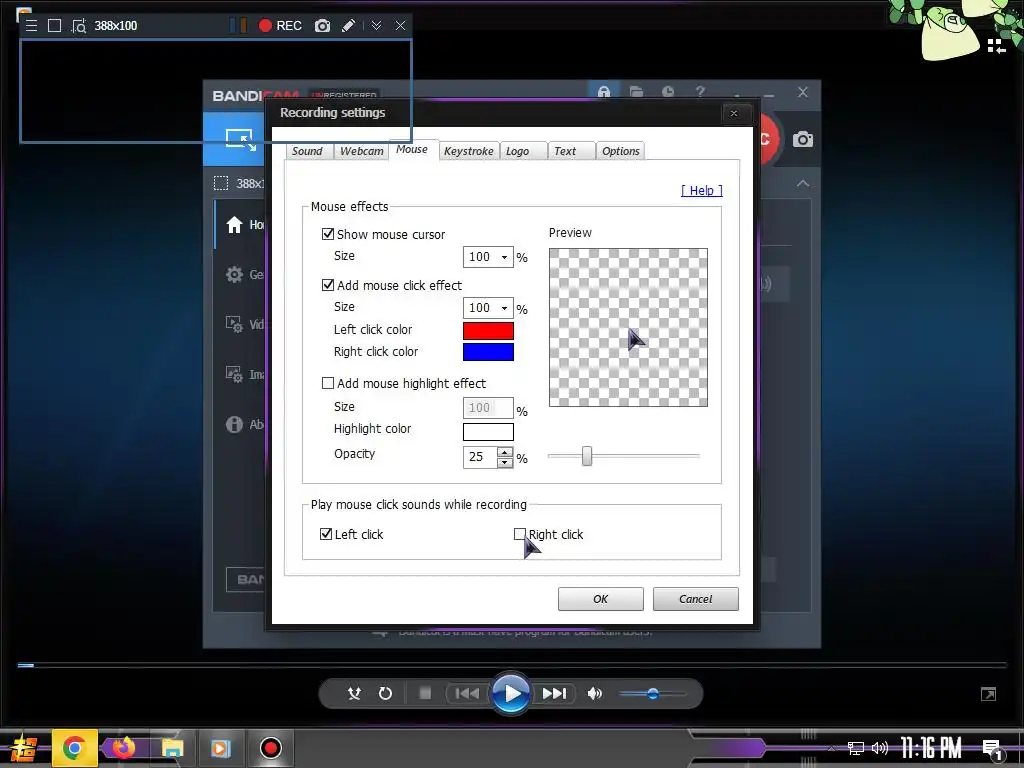Image resolution: width=1024 pixels, height=768 pixels.
Task: Switch player to full screen view
Action: (x=989, y=694)
